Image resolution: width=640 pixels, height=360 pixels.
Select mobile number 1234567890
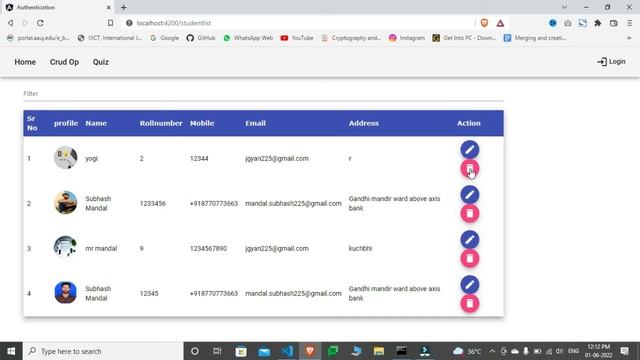[208, 248]
